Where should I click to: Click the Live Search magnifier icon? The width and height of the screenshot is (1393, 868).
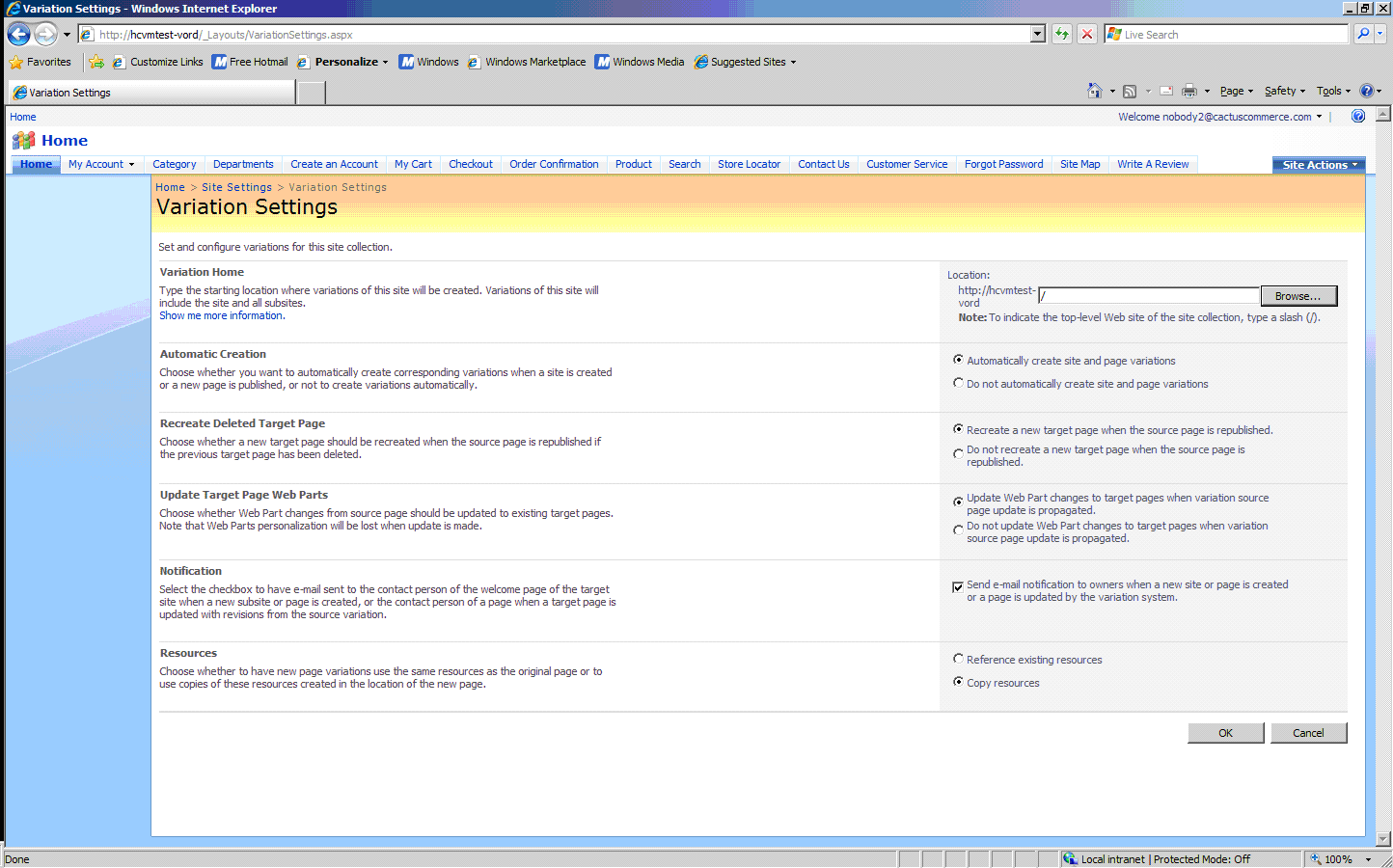(x=1362, y=34)
